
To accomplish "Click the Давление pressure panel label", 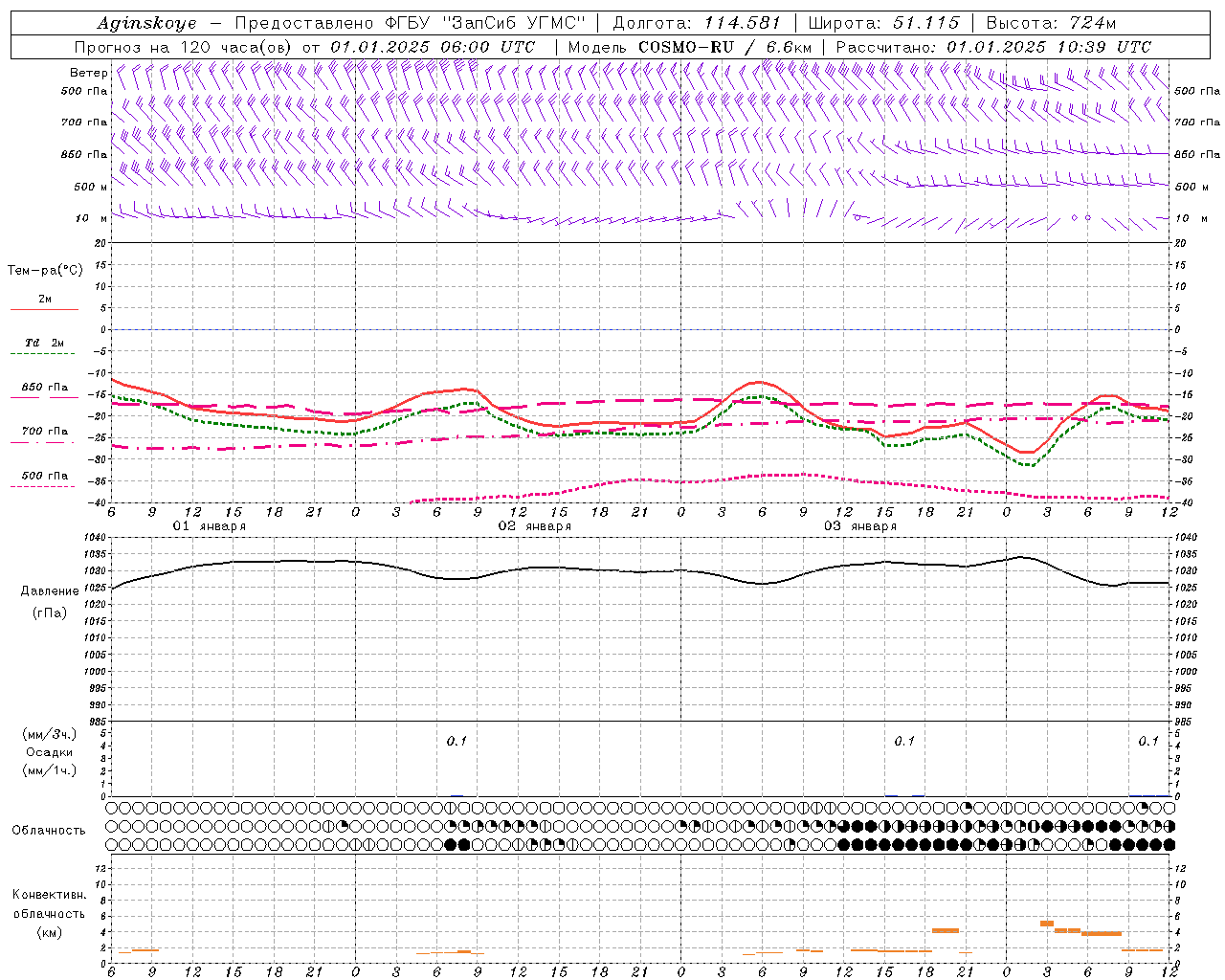I will tap(50, 591).
